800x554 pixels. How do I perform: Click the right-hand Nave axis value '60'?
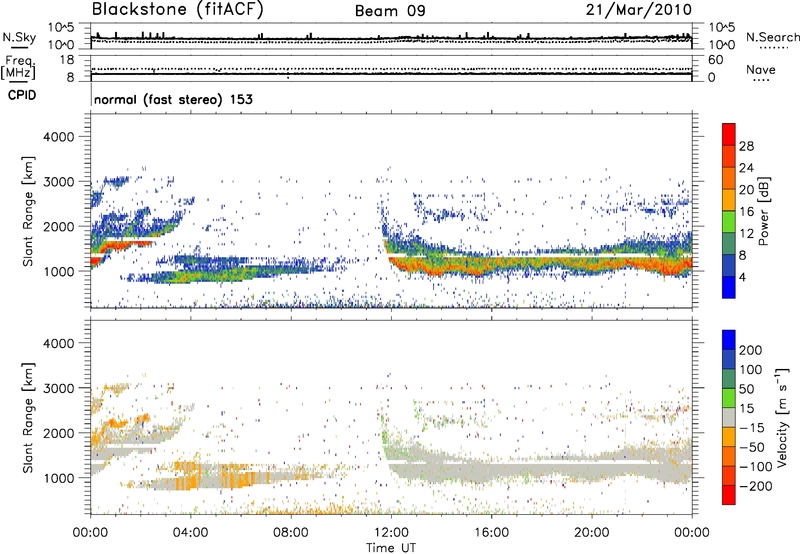(x=716, y=60)
